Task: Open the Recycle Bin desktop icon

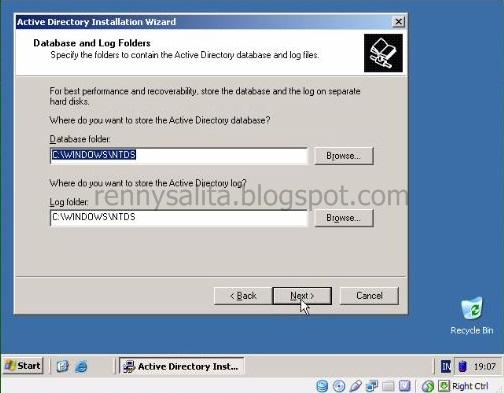Action: point(471,315)
